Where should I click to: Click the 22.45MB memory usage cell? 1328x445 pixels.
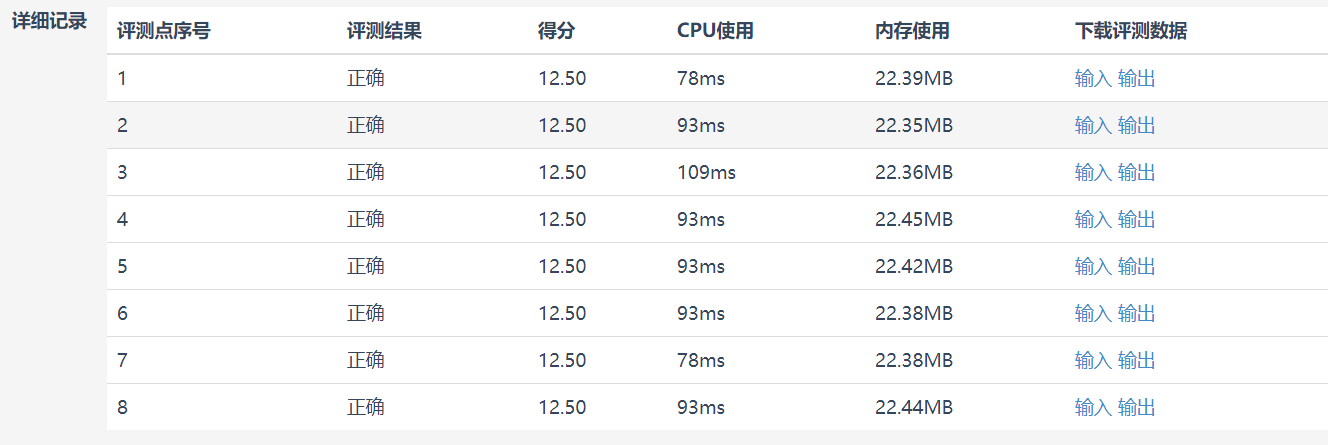913,219
